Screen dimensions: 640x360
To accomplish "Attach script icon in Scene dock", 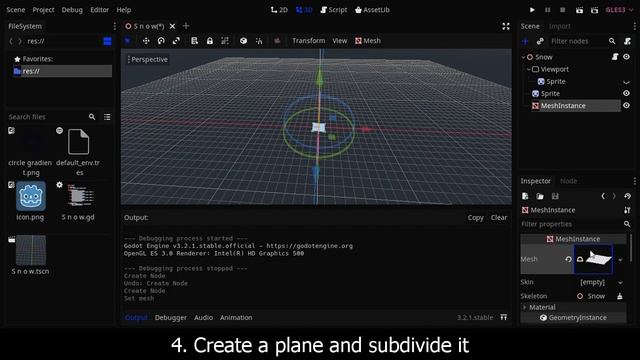I will pyautogui.click(x=627, y=41).
